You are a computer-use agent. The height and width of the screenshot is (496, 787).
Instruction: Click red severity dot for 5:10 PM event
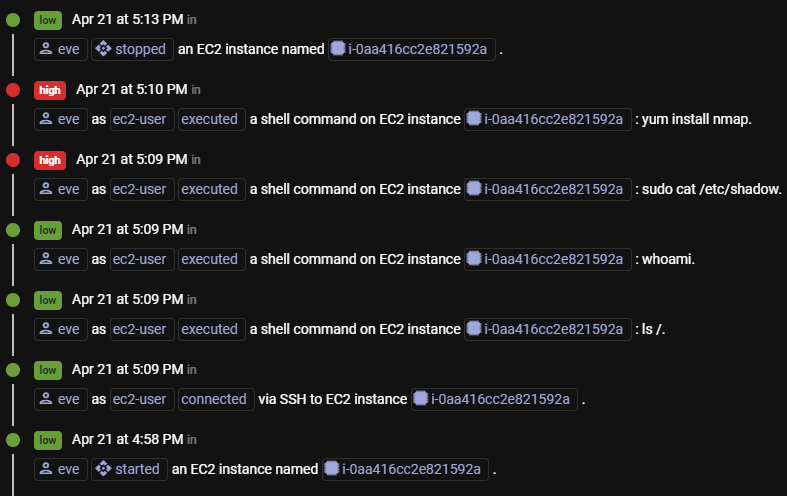coord(13,90)
